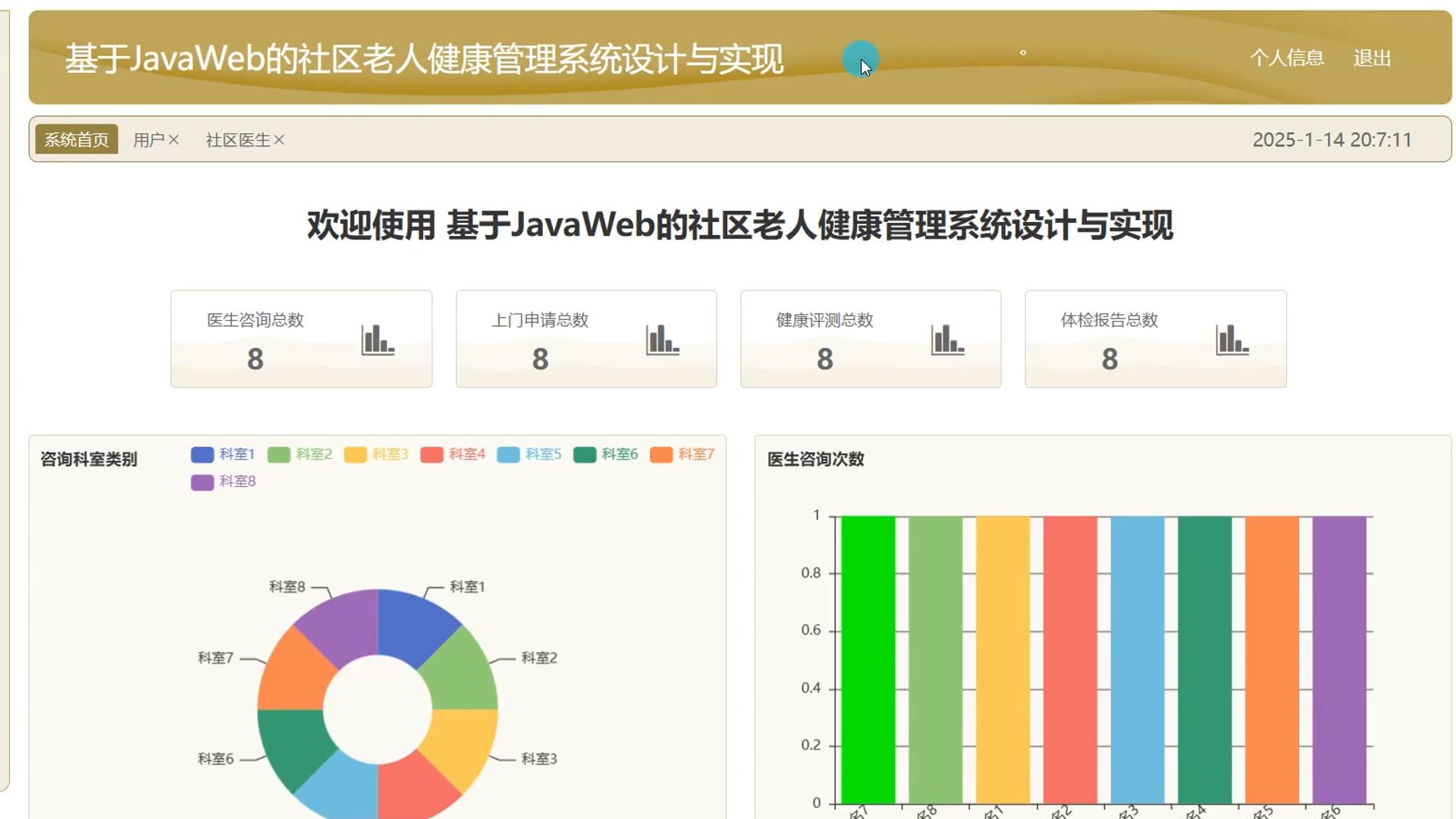Toggle 科室2 legend entry in pie chart

click(300, 454)
